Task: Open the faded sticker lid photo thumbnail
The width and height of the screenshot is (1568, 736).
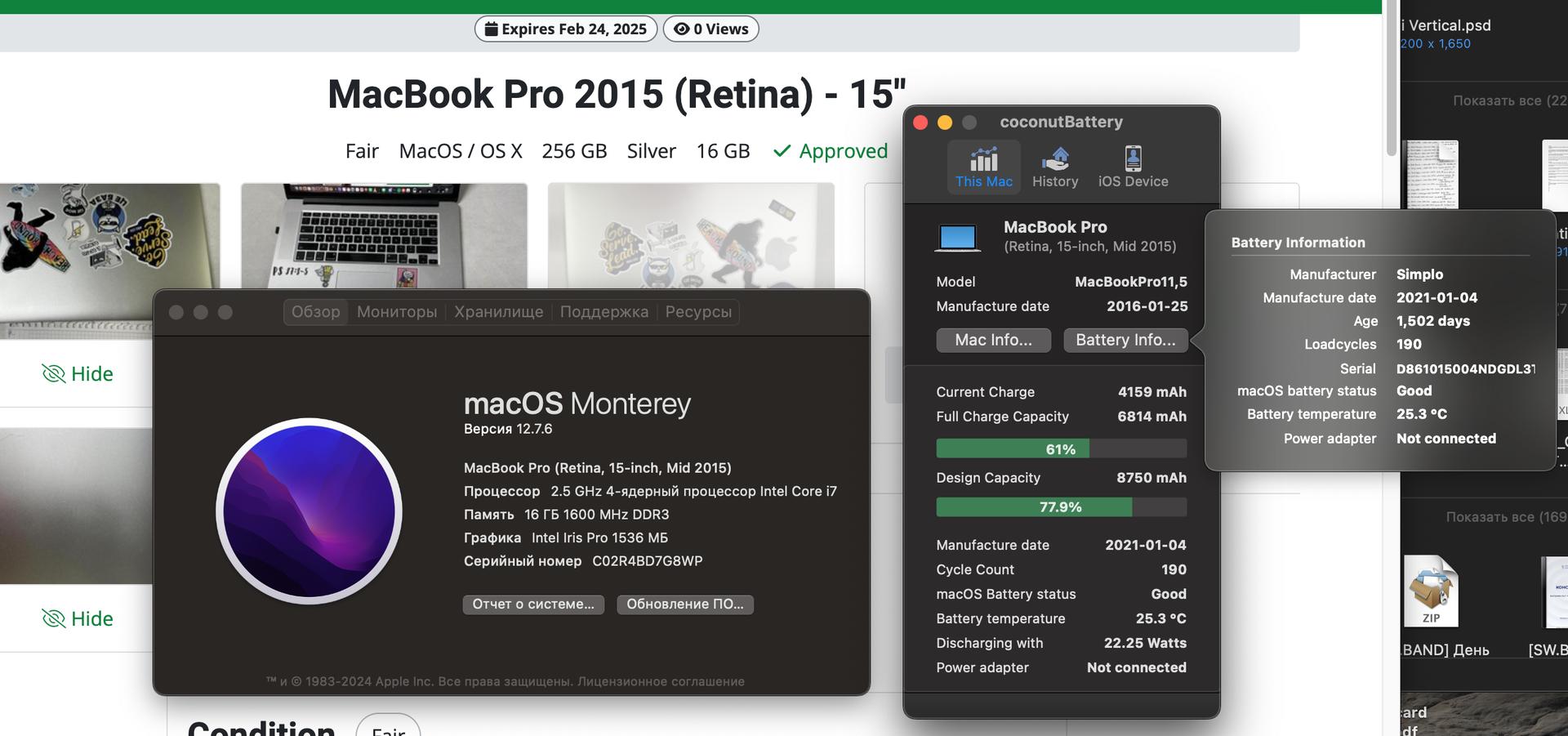Action: pos(691,235)
